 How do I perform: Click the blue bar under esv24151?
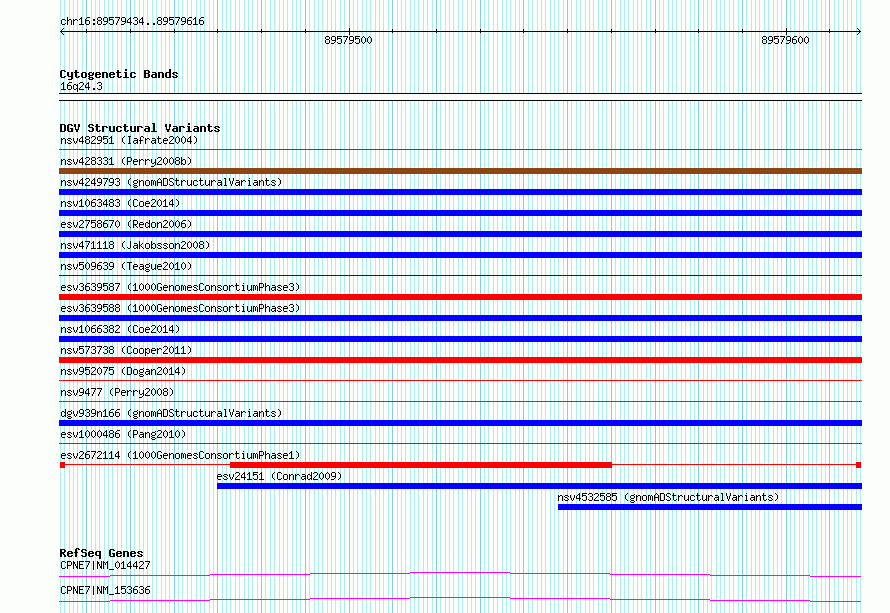coord(539,486)
